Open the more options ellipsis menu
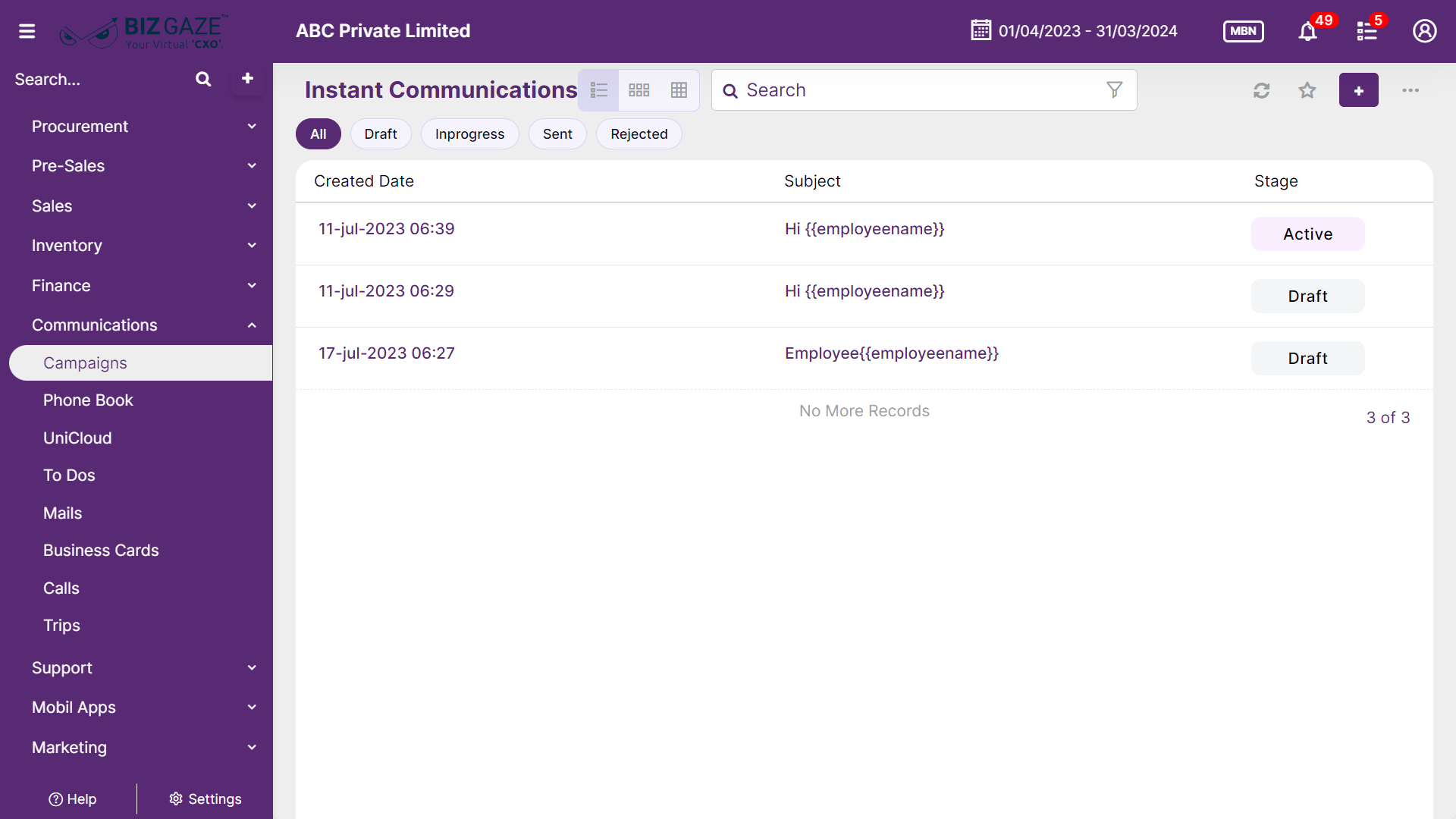This screenshot has height=819, width=1456. click(1410, 90)
